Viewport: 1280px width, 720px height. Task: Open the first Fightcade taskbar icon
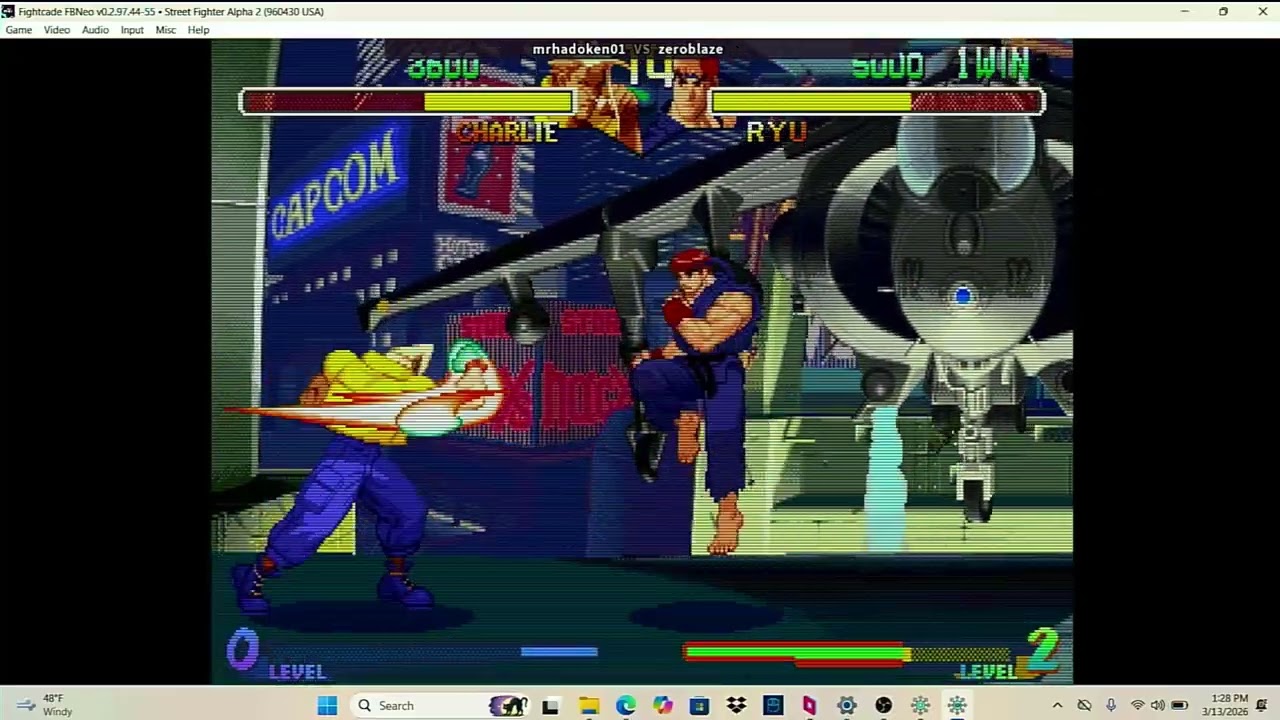(x=920, y=706)
